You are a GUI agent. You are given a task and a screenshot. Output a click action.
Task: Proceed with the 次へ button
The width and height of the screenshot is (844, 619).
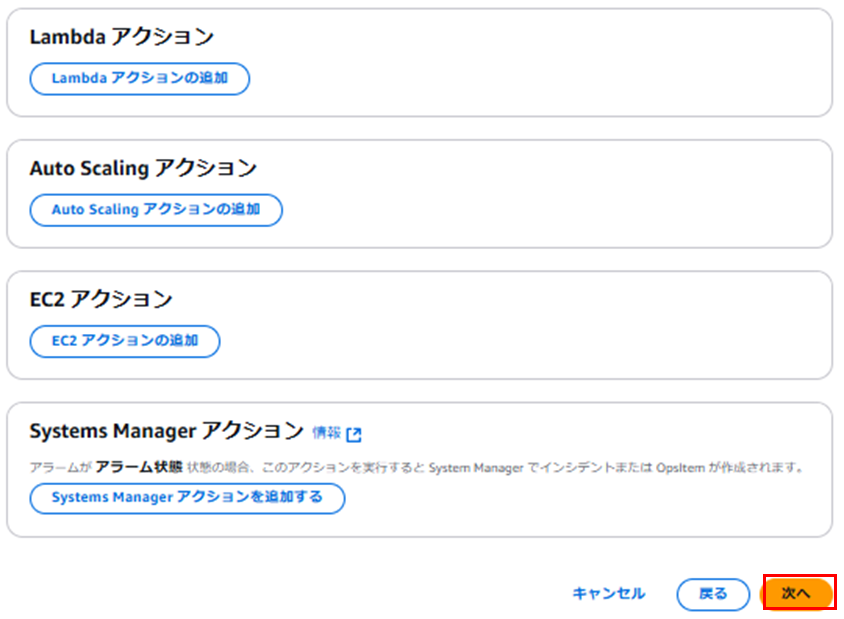pyautogui.click(x=796, y=594)
